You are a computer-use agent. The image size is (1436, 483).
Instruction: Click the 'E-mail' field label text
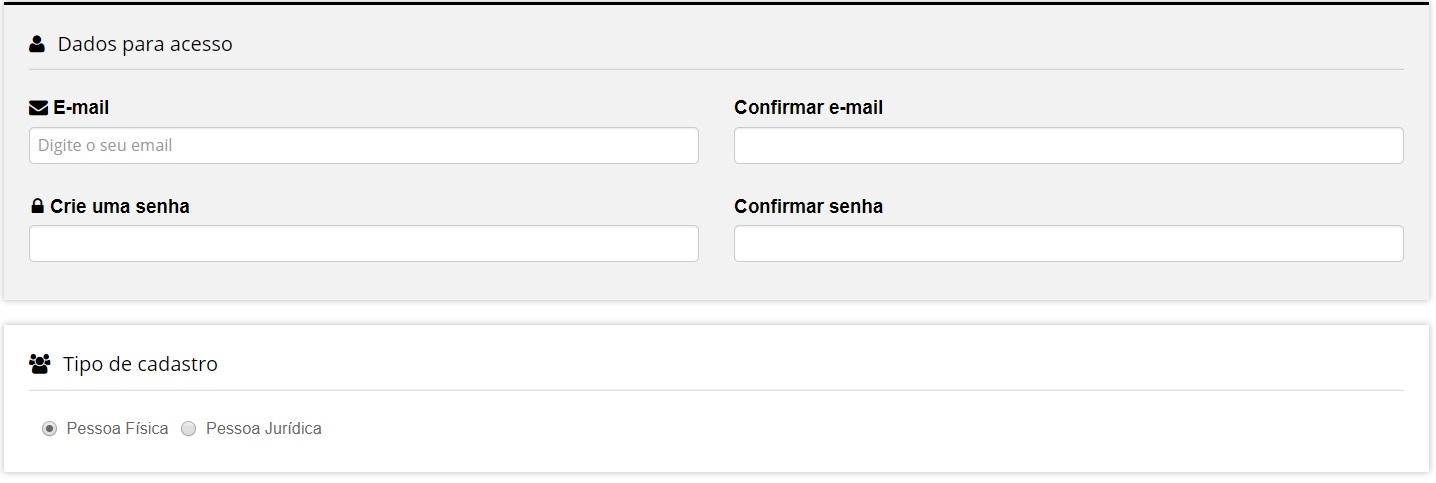(x=81, y=108)
